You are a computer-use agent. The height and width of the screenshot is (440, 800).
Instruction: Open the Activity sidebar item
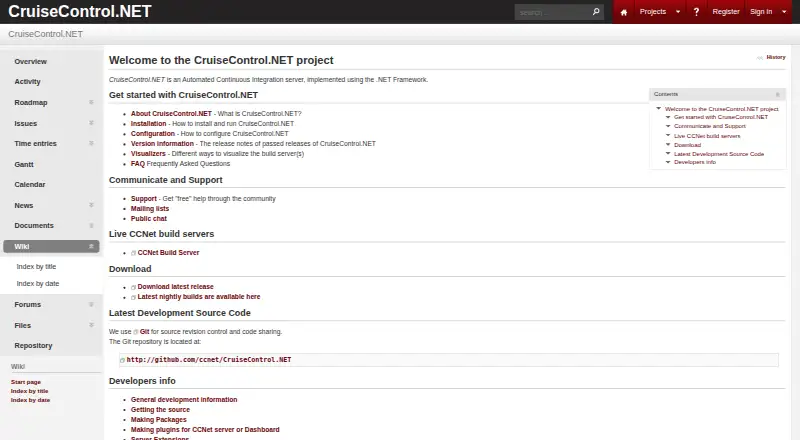tap(28, 82)
